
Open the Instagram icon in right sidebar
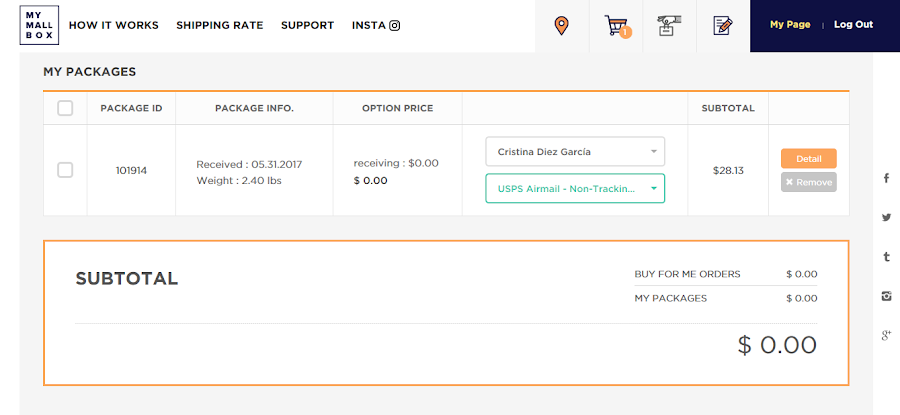886,296
